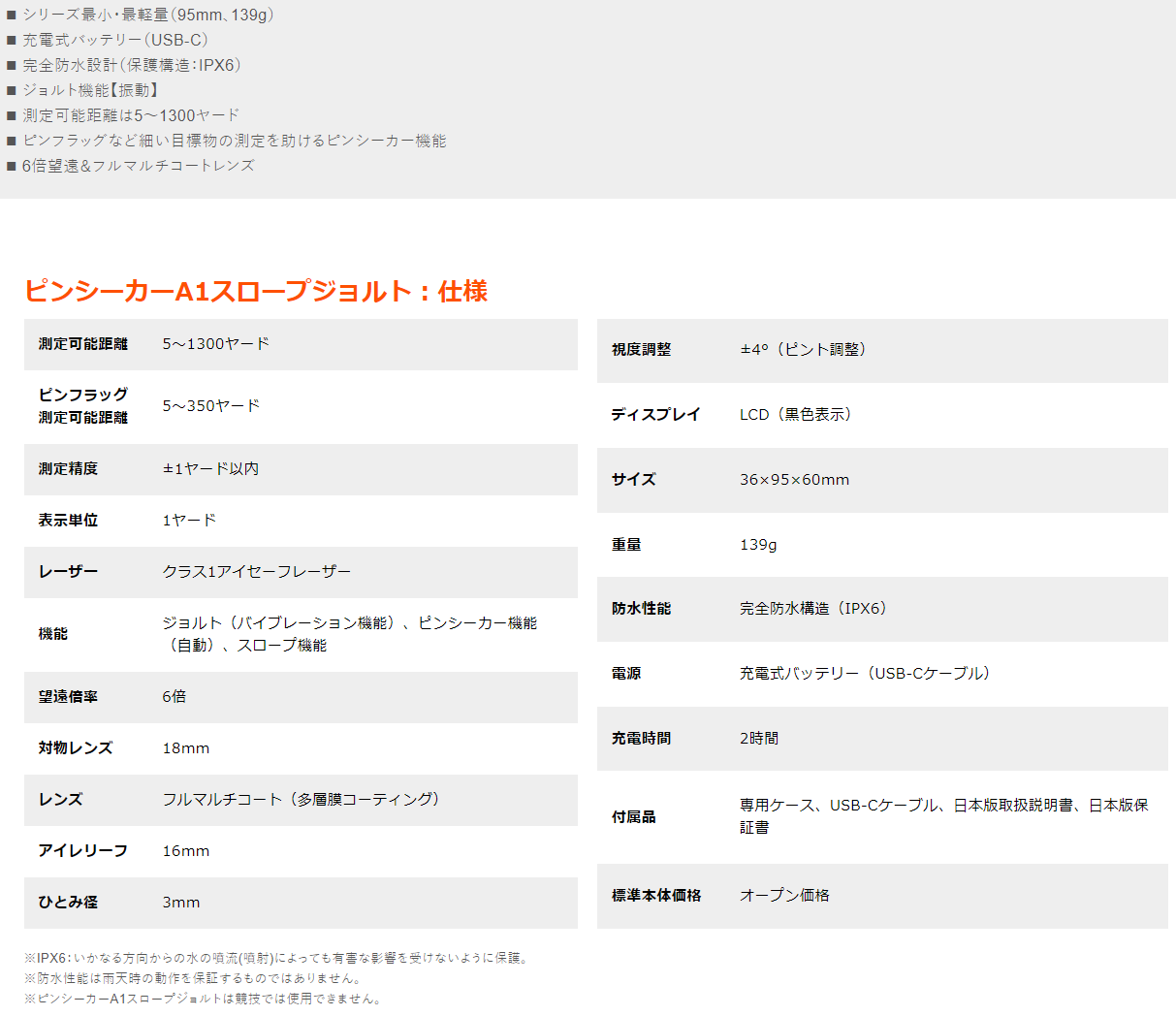Viewport: 1176px width, 1016px height.
Task: Select the value 6倍 in the 望遠倍率 row
Action: click(x=175, y=697)
